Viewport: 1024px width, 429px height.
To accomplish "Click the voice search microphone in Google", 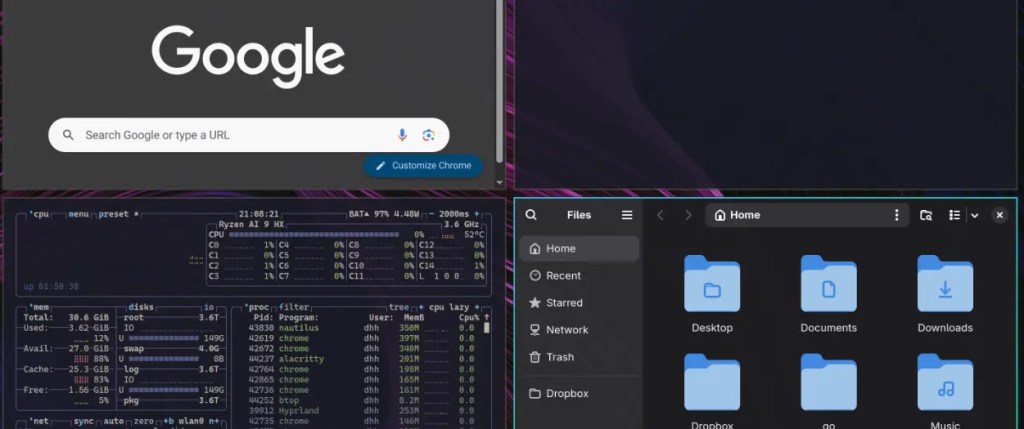I will point(402,135).
